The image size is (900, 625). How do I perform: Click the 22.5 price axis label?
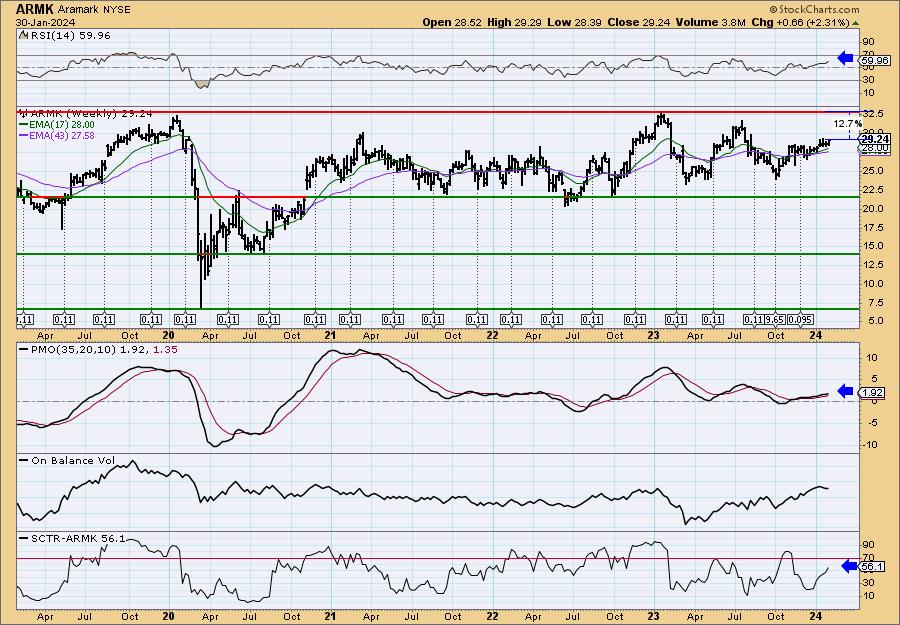coord(872,190)
